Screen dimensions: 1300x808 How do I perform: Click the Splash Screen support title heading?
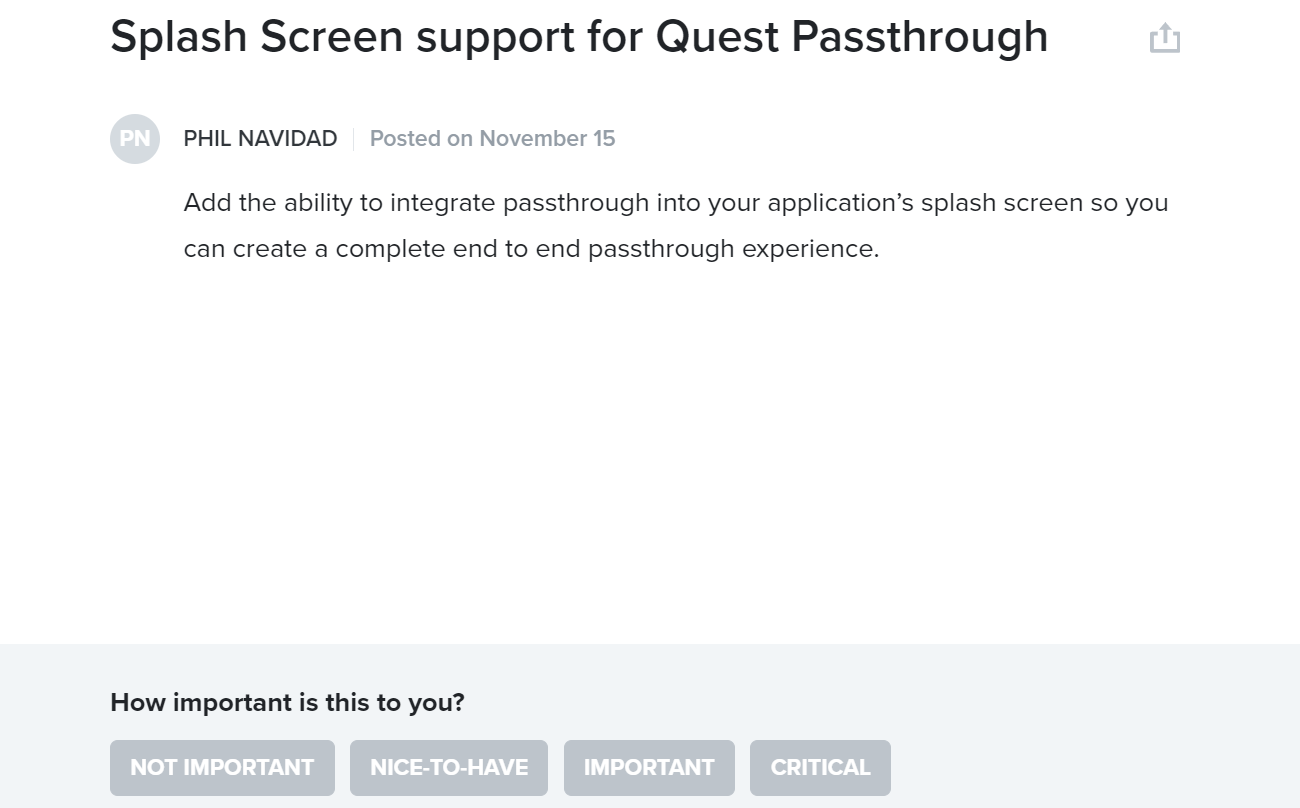(x=579, y=37)
